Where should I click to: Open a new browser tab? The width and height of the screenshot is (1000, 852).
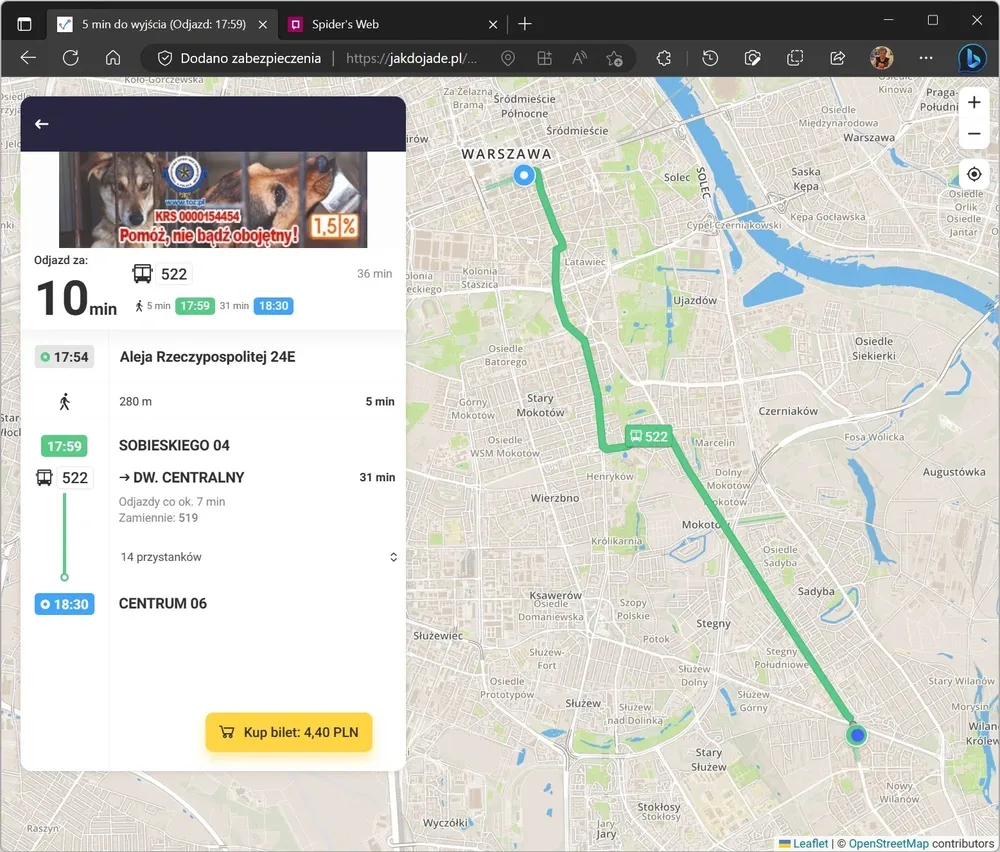click(525, 24)
